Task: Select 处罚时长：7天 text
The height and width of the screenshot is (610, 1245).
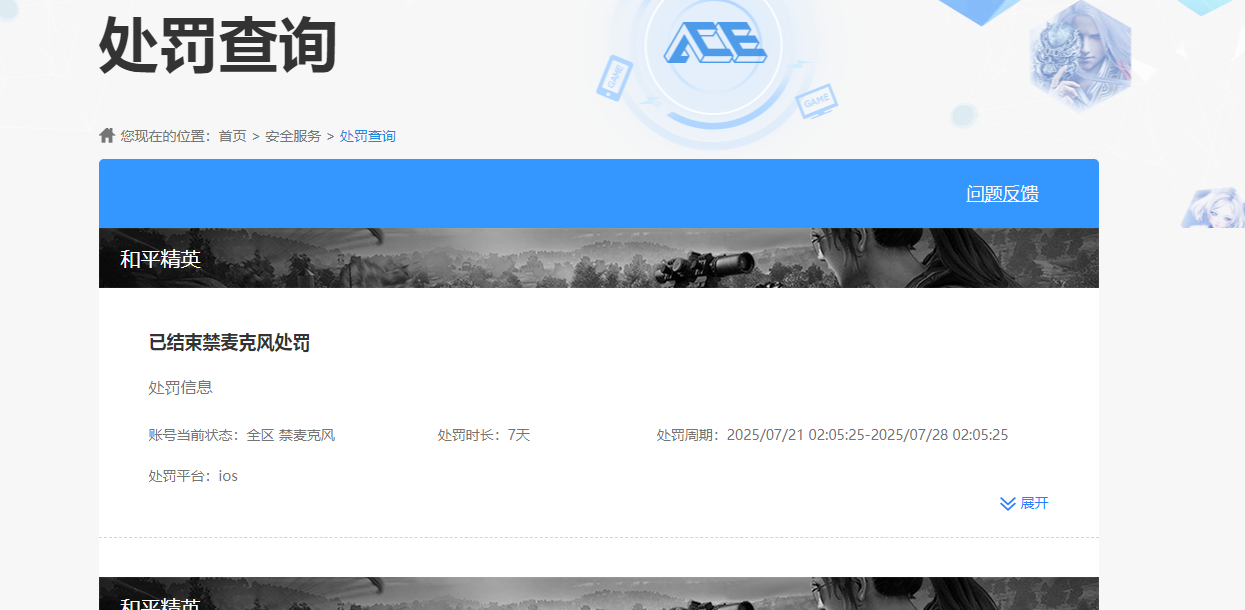Action: click(x=484, y=435)
